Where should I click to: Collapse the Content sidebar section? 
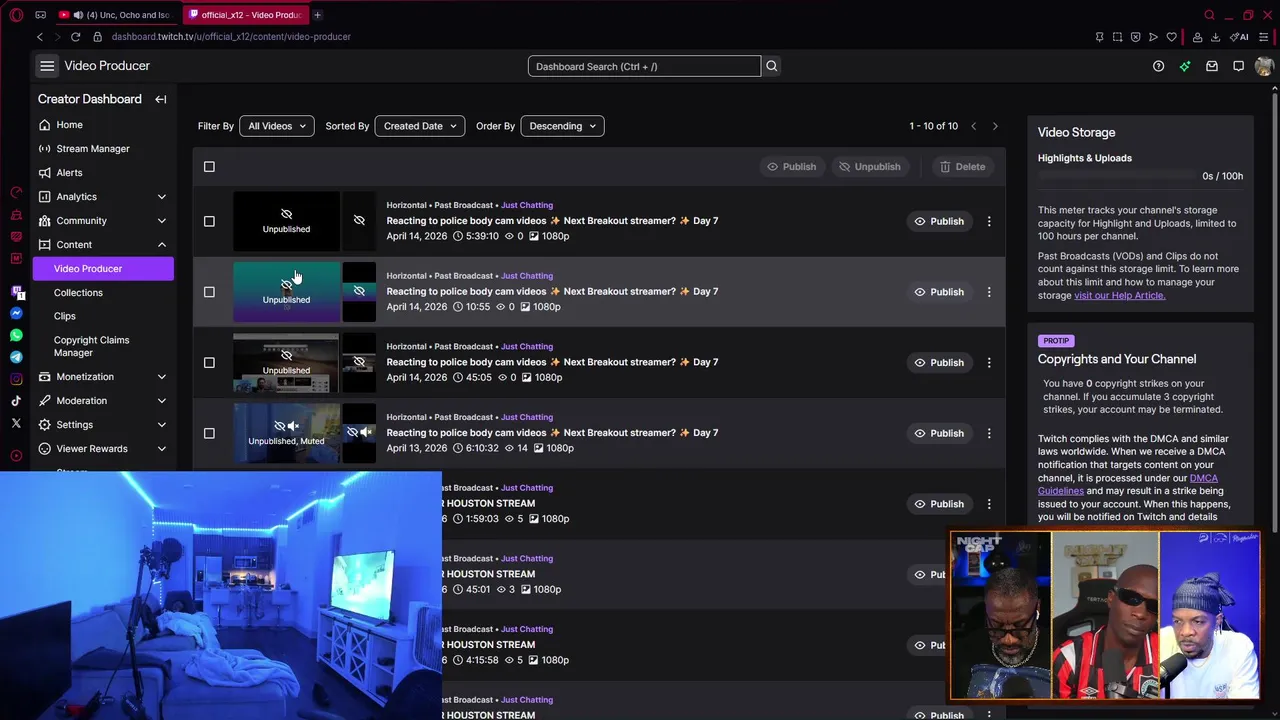click(x=103, y=245)
